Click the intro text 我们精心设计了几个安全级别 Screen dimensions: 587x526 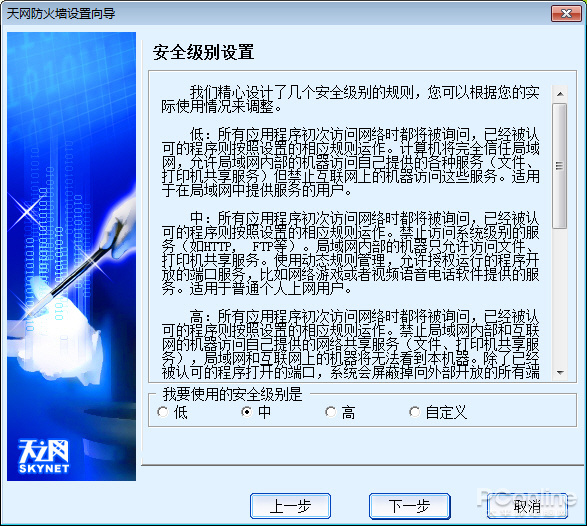click(350, 100)
